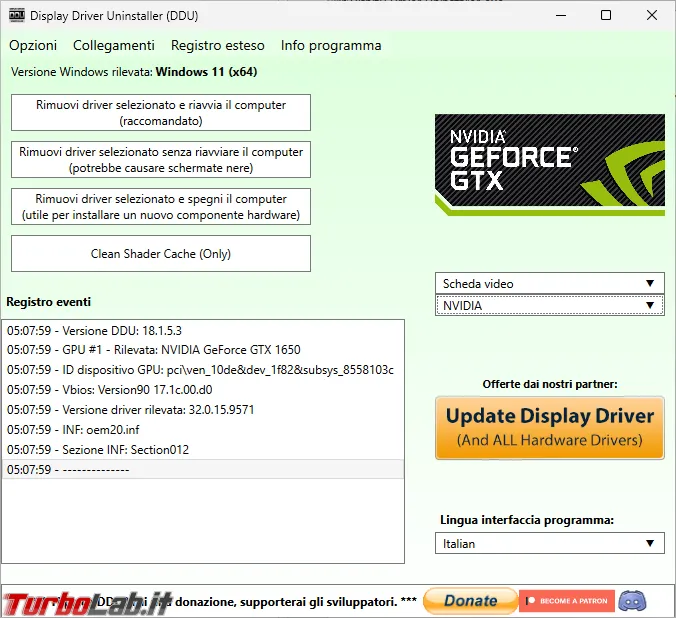Image resolution: width=676 pixels, height=618 pixels.
Task: Click Rimuovi driver e spegni il computer button
Action: click(x=161, y=207)
